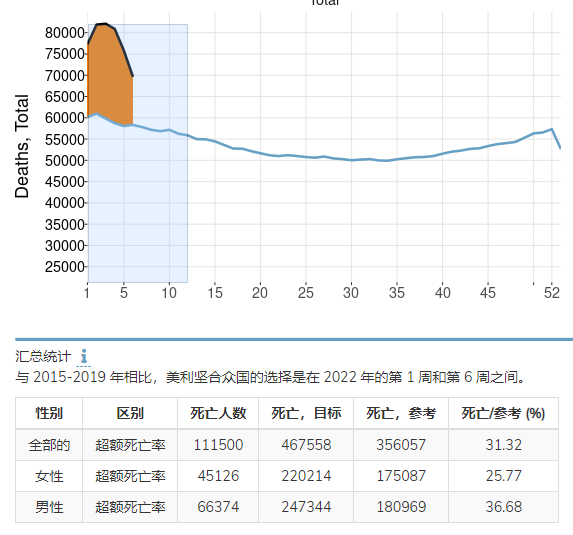Click the blue reference line near week 51
Image resolution: width=573 pixels, height=535 pixels.
pyautogui.click(x=543, y=132)
